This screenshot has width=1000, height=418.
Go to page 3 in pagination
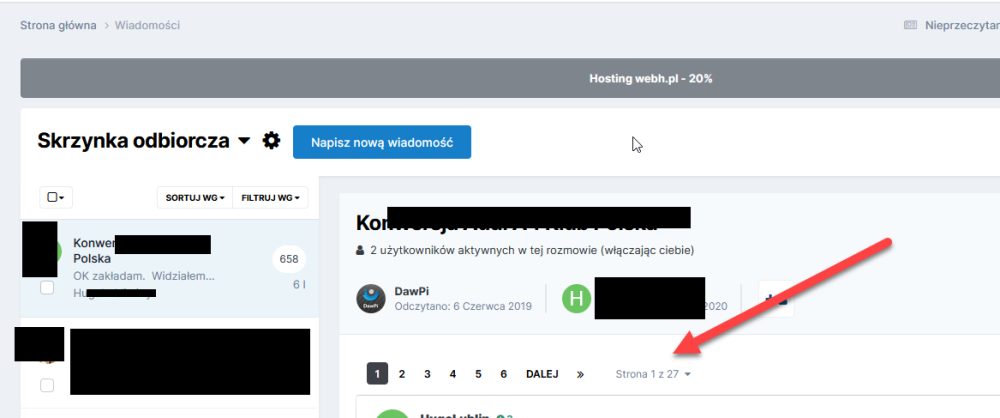click(427, 374)
